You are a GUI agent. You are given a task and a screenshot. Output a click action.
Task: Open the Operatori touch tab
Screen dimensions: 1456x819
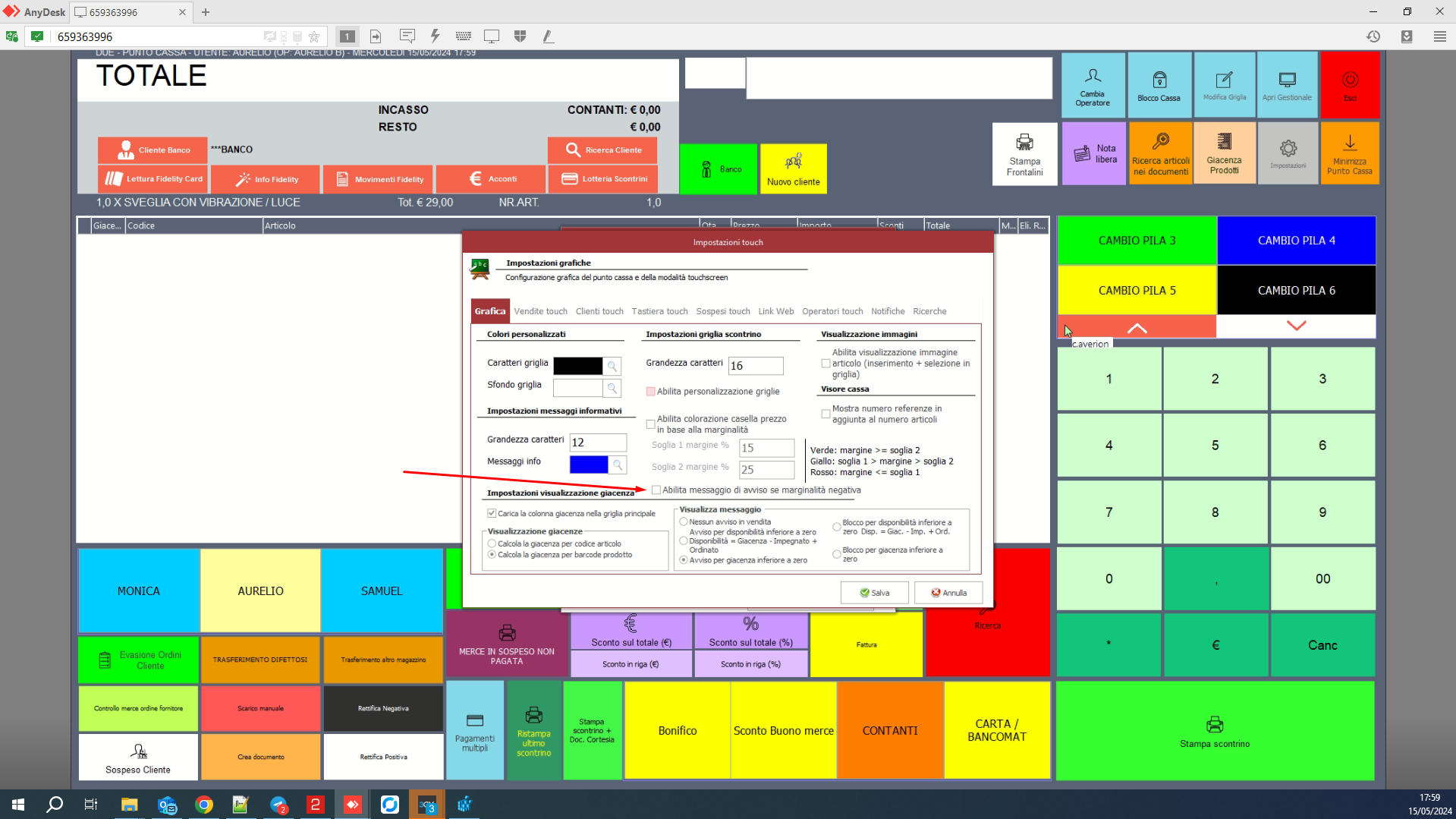pyautogui.click(x=832, y=311)
